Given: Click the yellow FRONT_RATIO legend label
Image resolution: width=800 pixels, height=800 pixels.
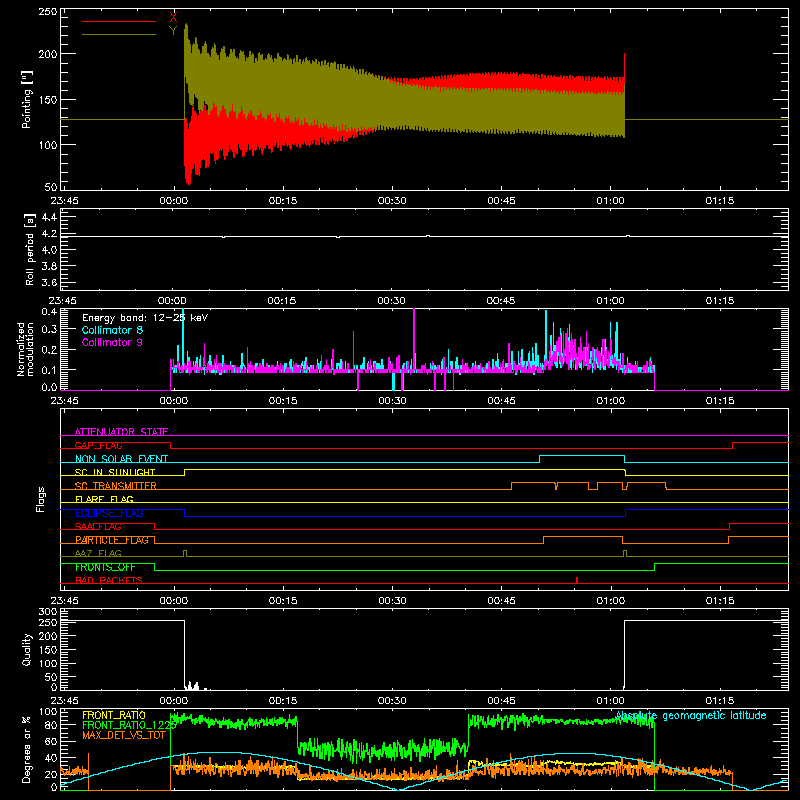Looking at the screenshot, I should click(x=114, y=715).
